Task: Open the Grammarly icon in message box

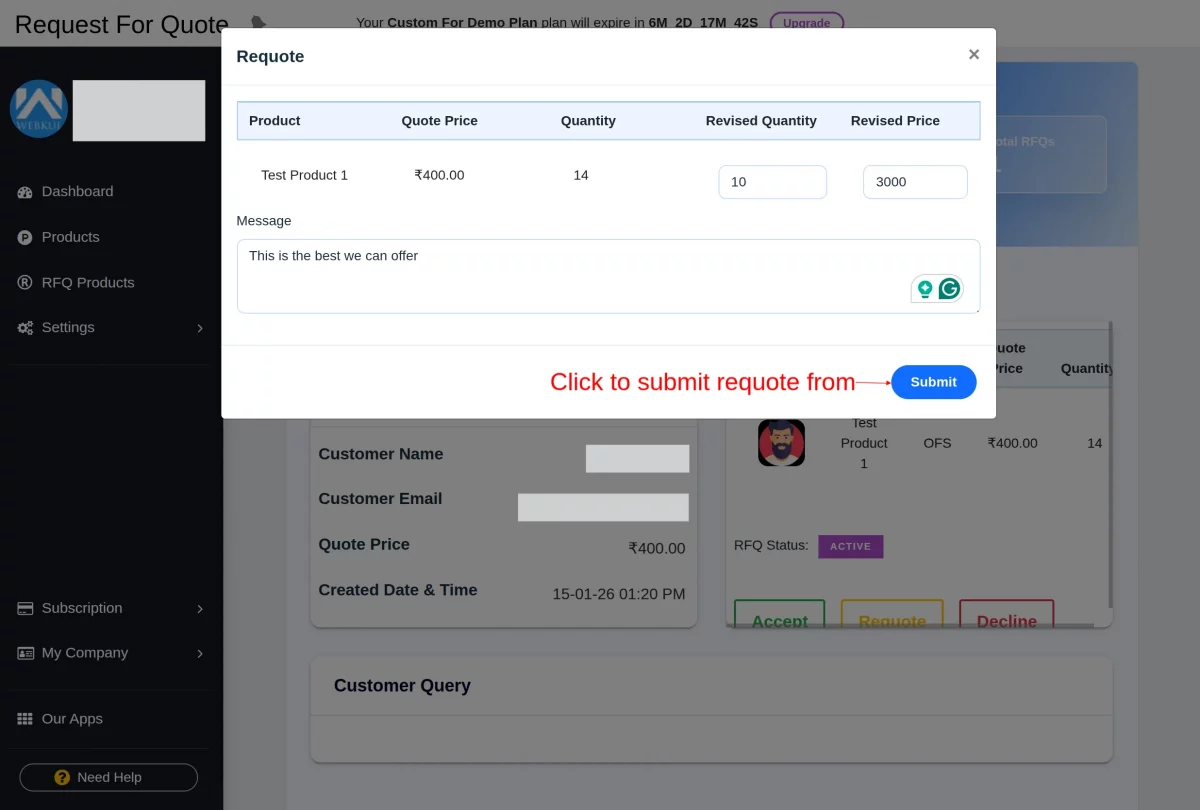Action: tap(949, 289)
